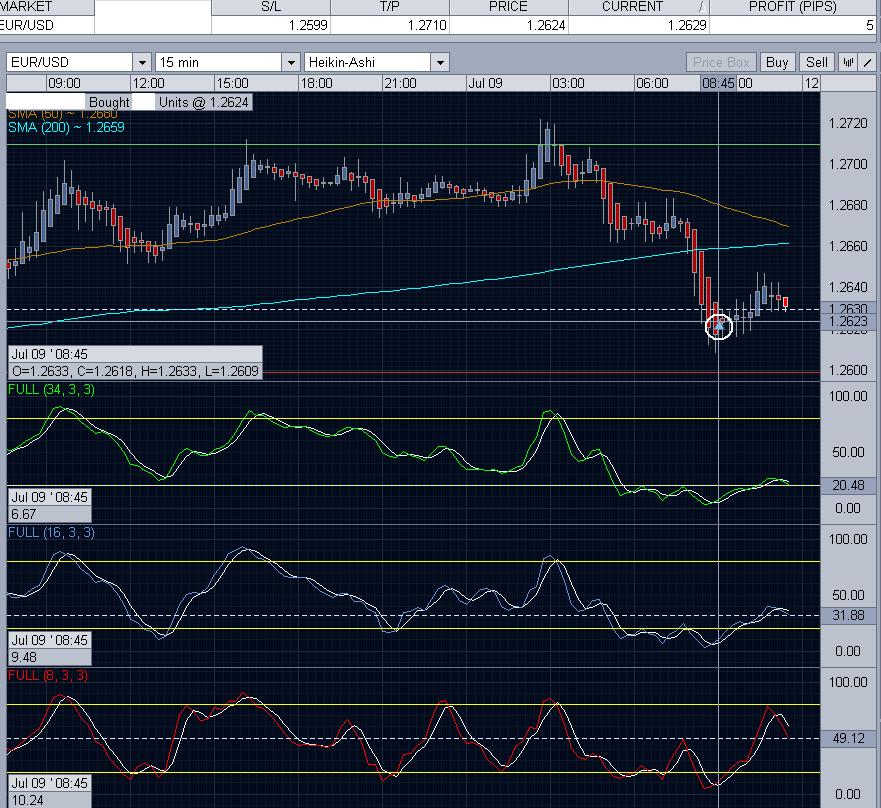
Task: Click the Units @ 1.2624 label
Action: point(203,102)
